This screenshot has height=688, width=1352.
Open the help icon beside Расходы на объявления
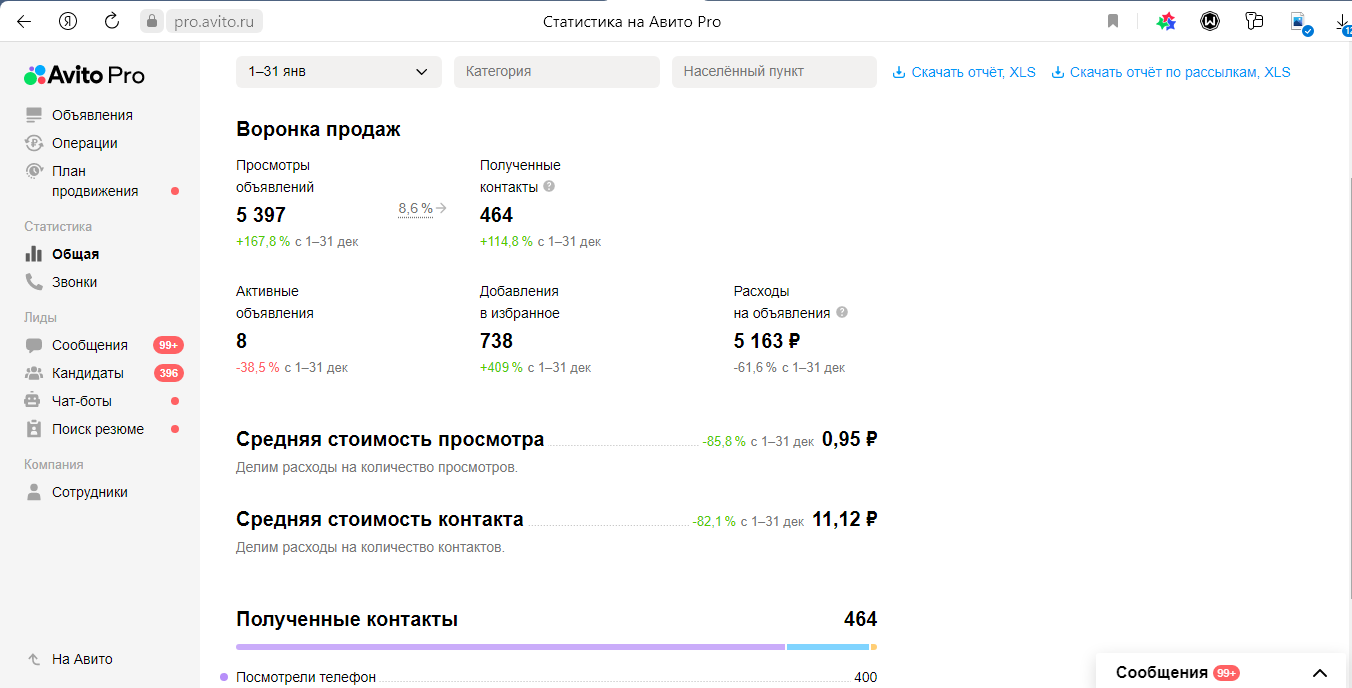[842, 312]
